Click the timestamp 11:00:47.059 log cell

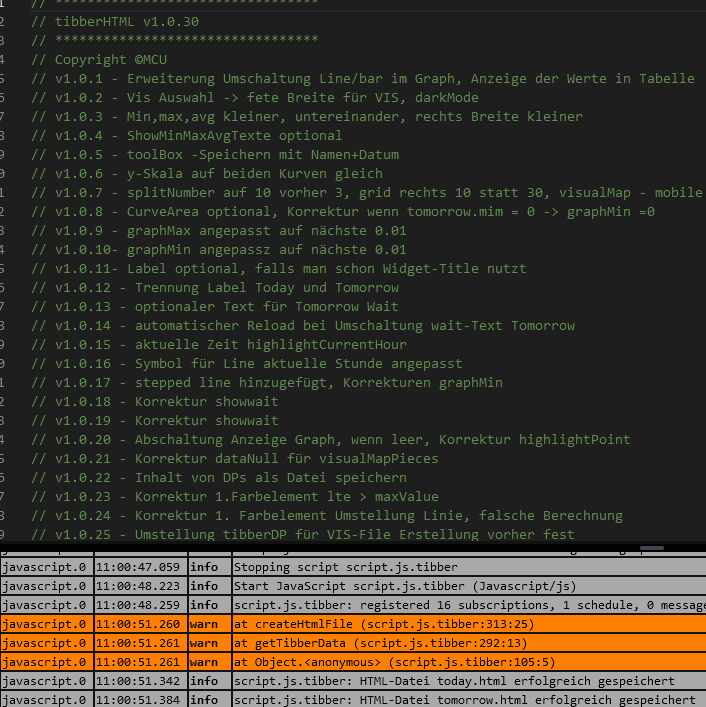(140, 567)
